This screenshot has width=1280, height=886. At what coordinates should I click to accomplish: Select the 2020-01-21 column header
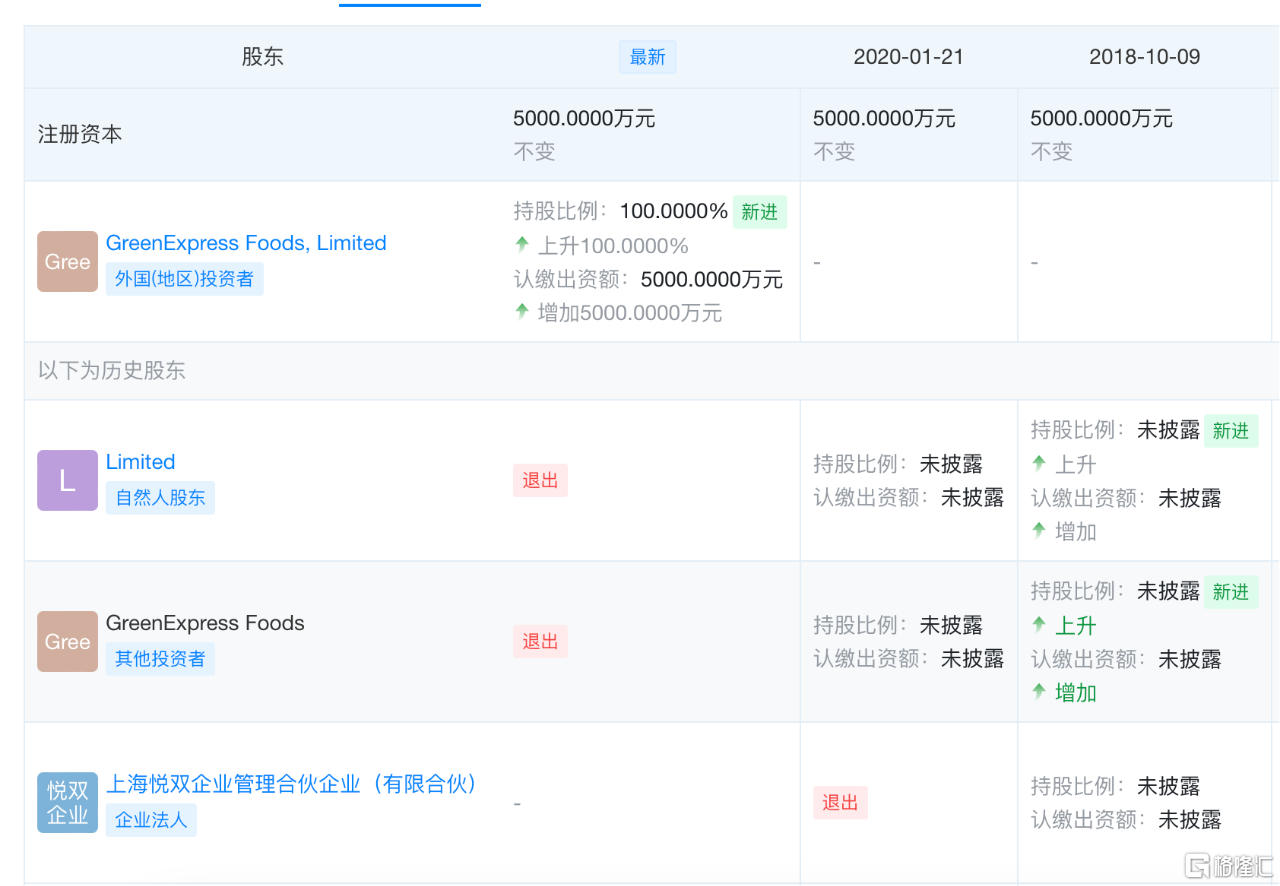coord(909,57)
